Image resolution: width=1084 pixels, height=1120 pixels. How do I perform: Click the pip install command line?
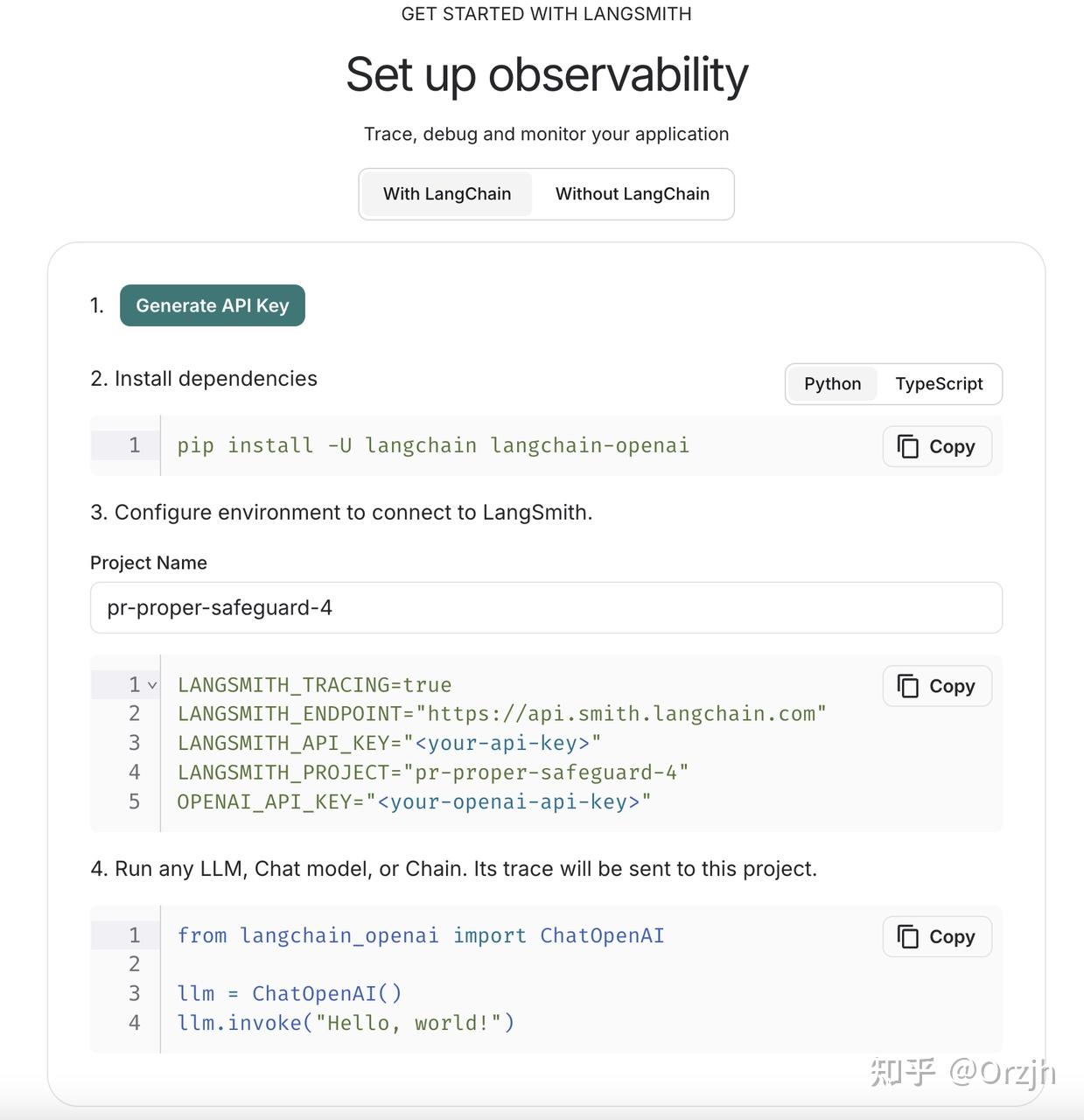point(433,445)
